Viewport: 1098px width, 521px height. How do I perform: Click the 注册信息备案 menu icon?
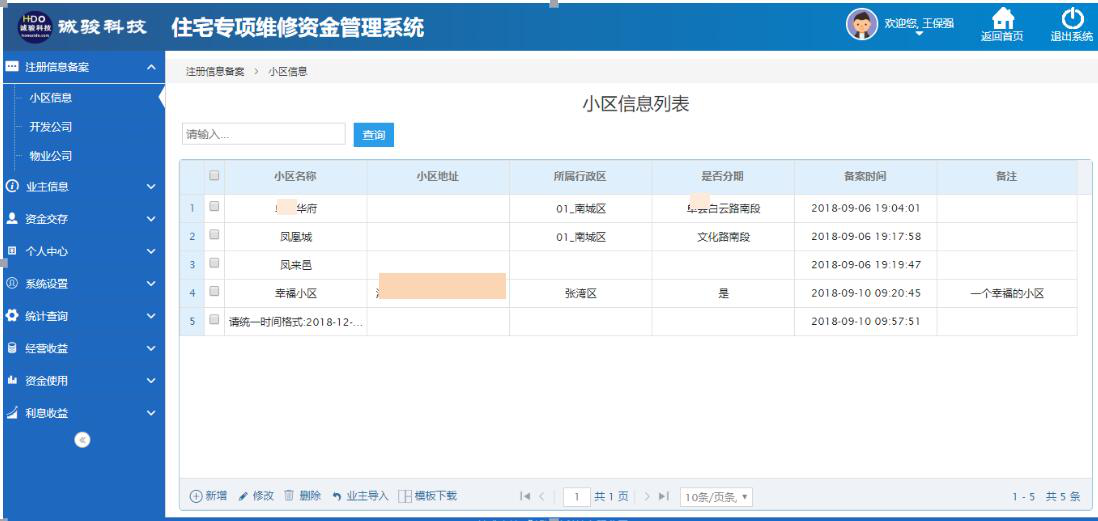[x=12, y=67]
